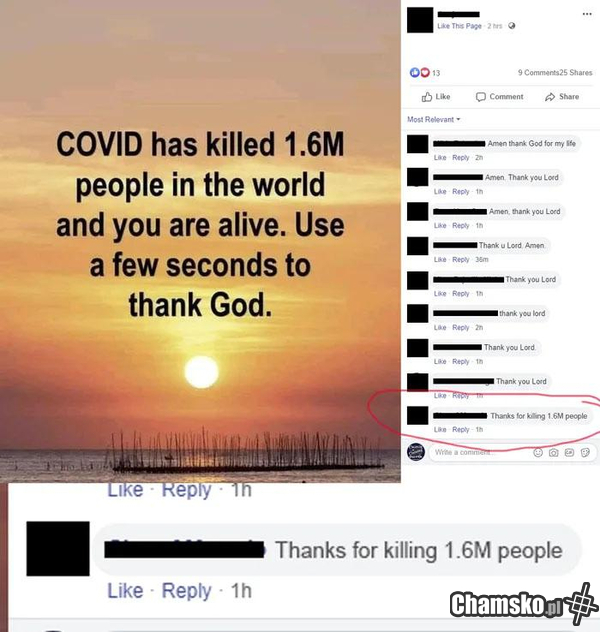Click the Comment button under post
The height and width of the screenshot is (632, 600).
pyautogui.click(x=500, y=97)
